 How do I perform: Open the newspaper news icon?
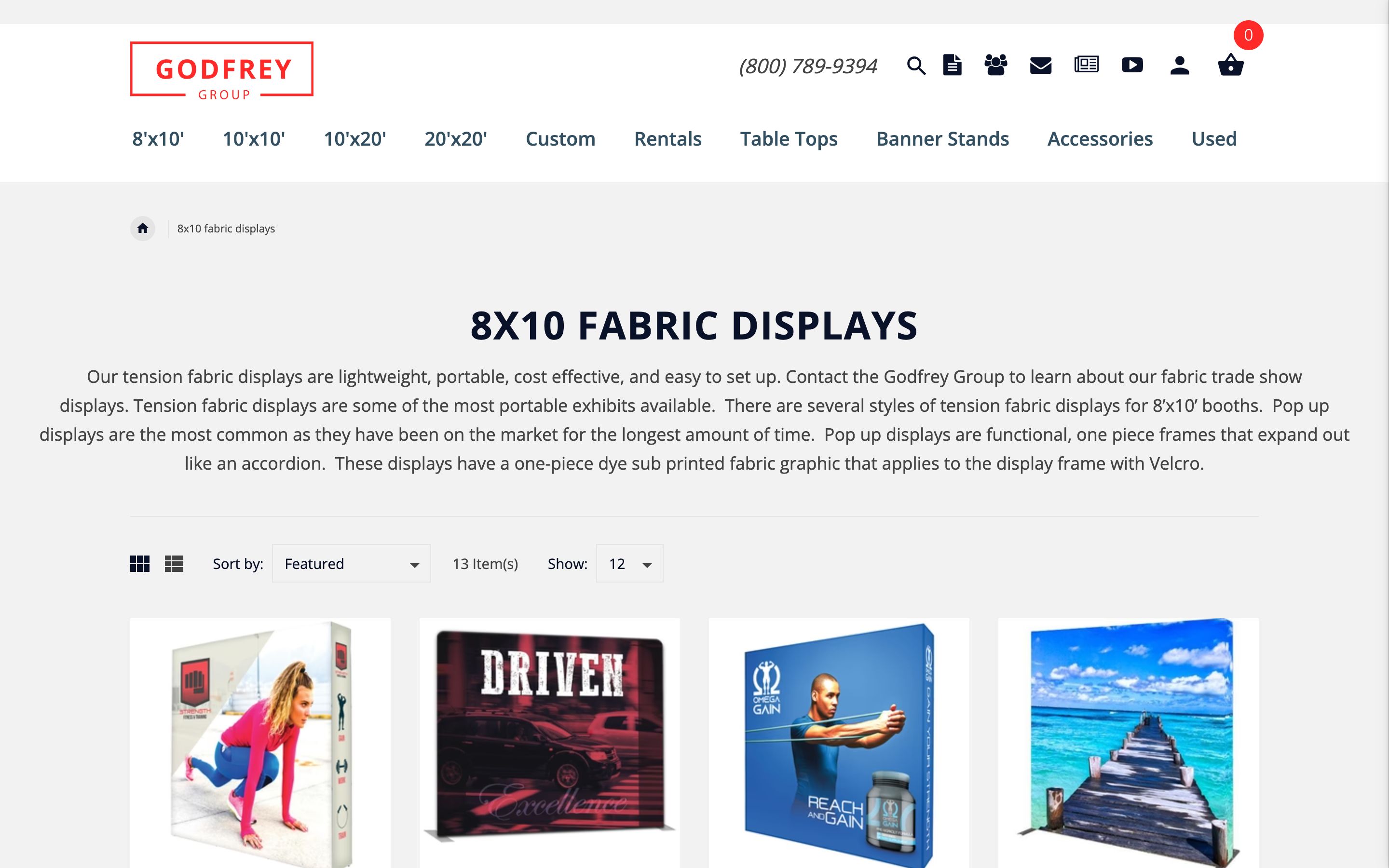1086,64
